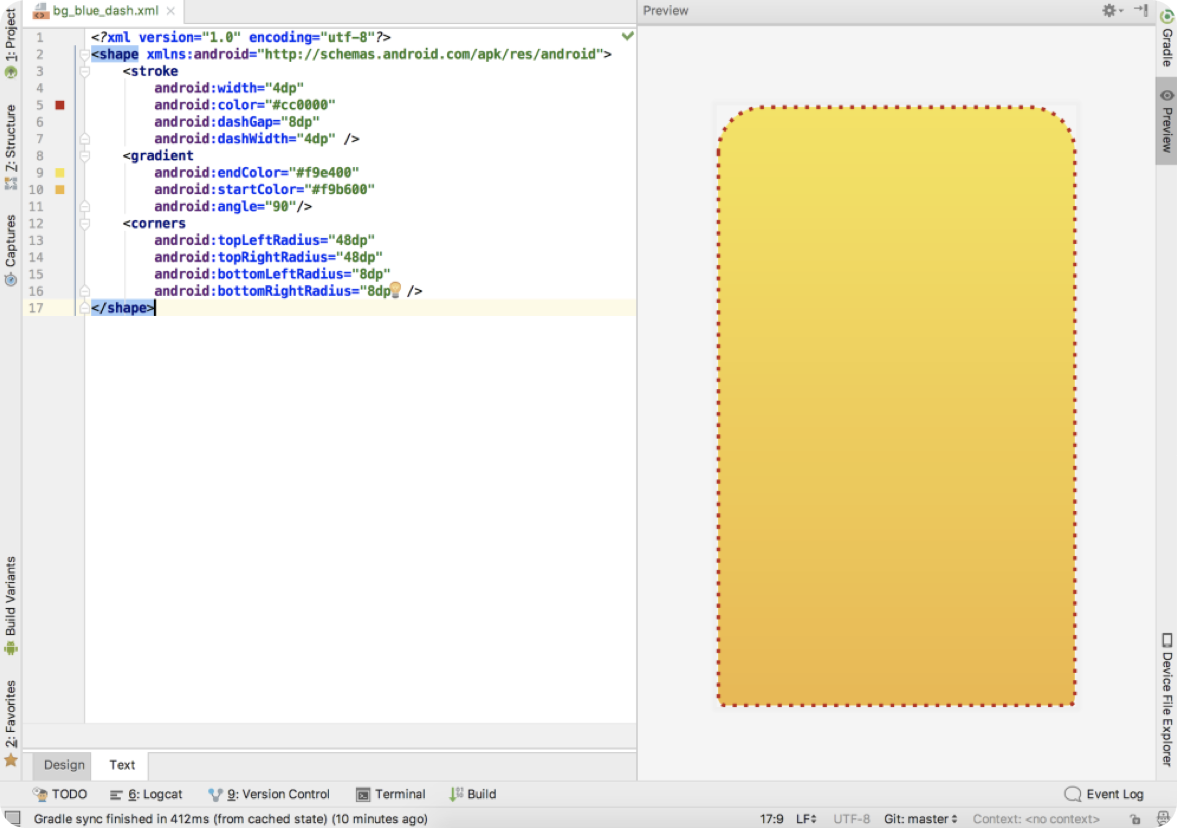Collapse the gradient tag fold on line 8
Image resolution: width=1177 pixels, height=828 pixels.
coord(84,156)
